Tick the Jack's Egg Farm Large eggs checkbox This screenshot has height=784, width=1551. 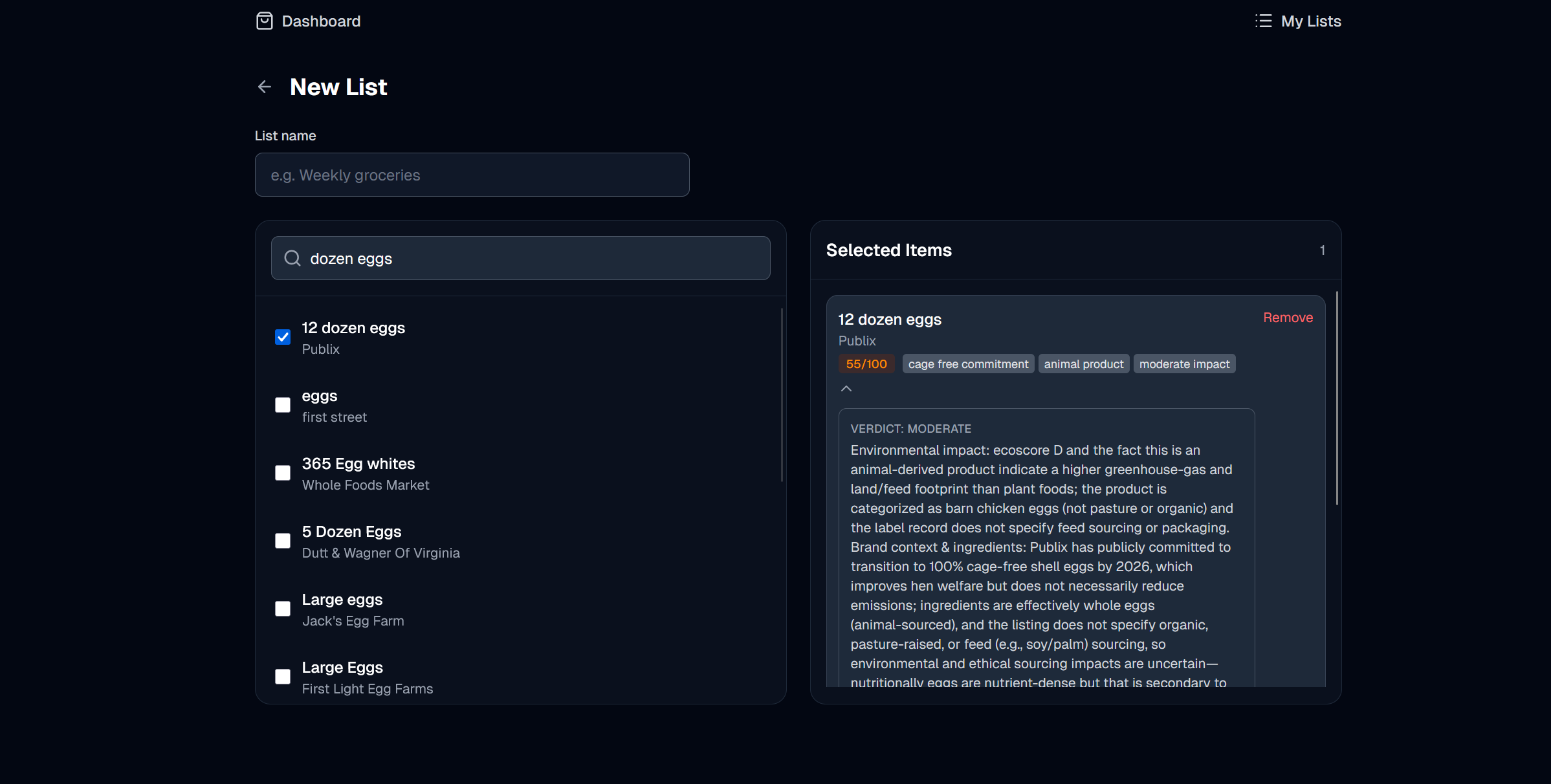coord(283,609)
